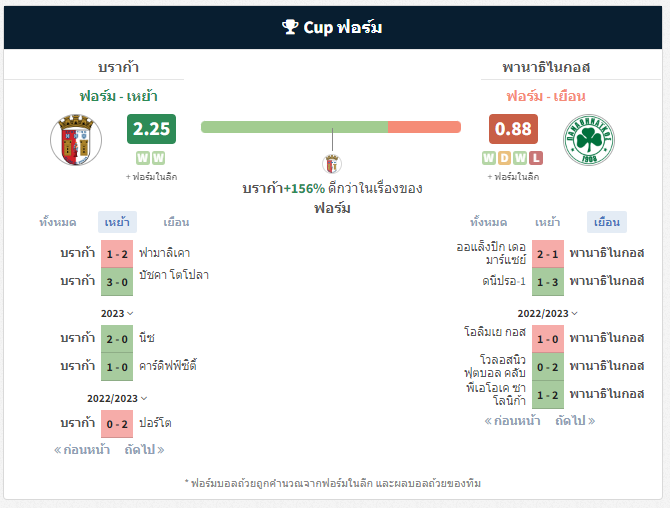The width and height of the screenshot is (670, 508).
Task: Click ก่อนหน้า previous link under Panathinaikos matches
Action: (512, 421)
